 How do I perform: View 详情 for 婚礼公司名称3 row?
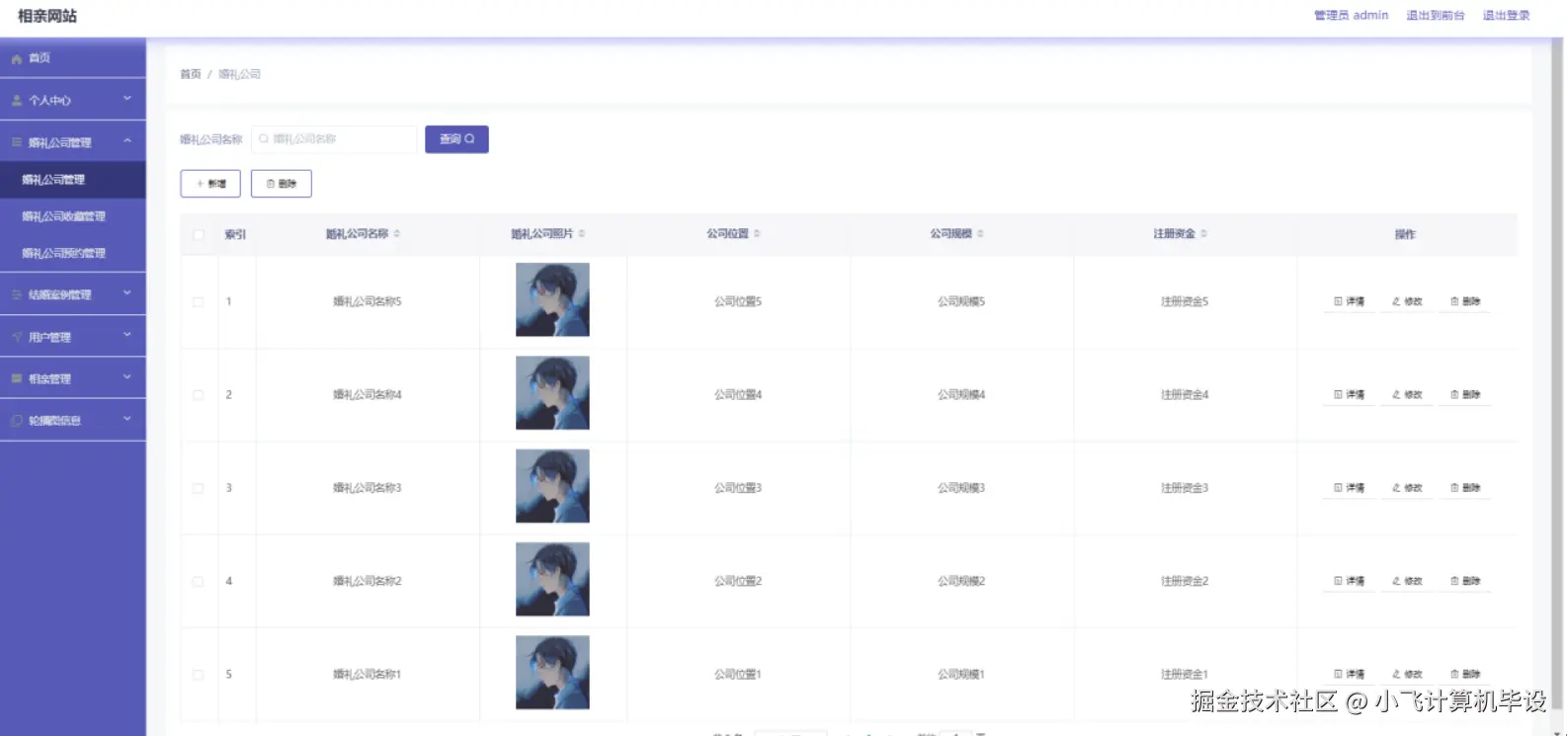[1349, 488]
